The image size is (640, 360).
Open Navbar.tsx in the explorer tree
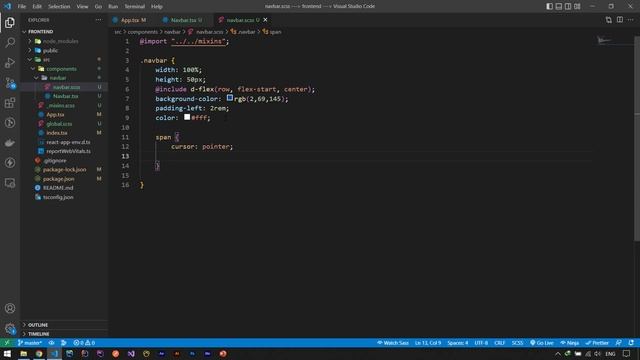coord(65,96)
